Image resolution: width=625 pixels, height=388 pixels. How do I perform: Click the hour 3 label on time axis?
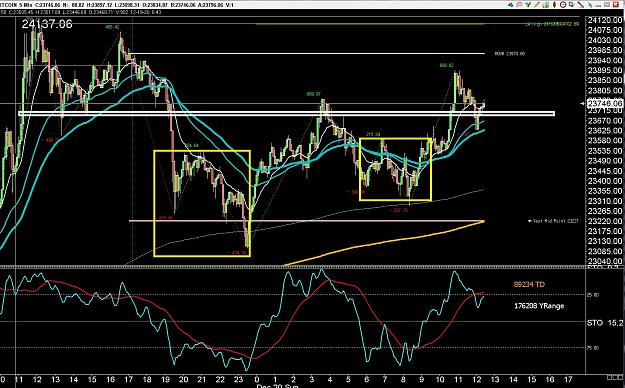pyautogui.click(x=312, y=379)
